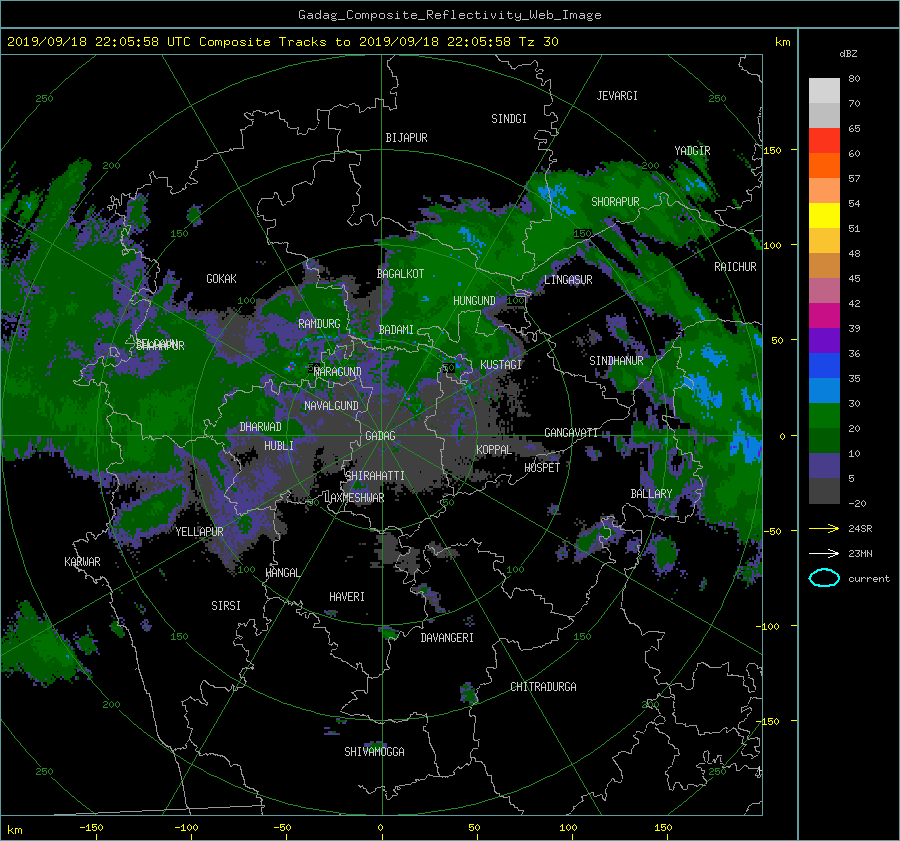The height and width of the screenshot is (841, 900).
Task: Click the km unit label at bottom left
Action: (x=15, y=830)
